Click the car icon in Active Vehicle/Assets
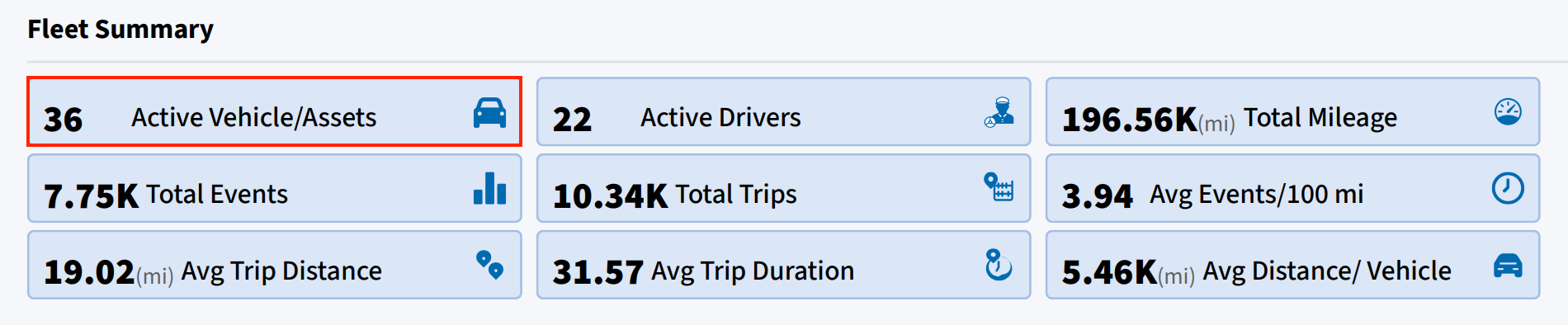 [x=489, y=112]
